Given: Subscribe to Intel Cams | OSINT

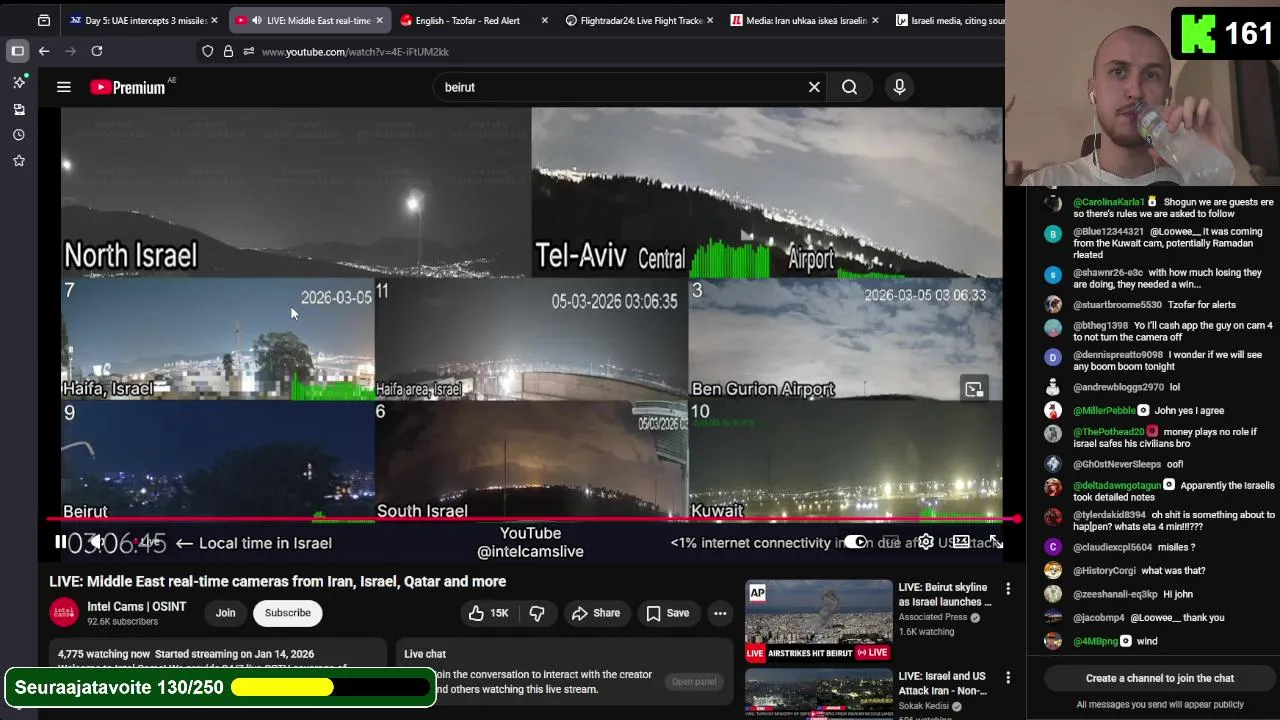Looking at the screenshot, I should [287, 613].
